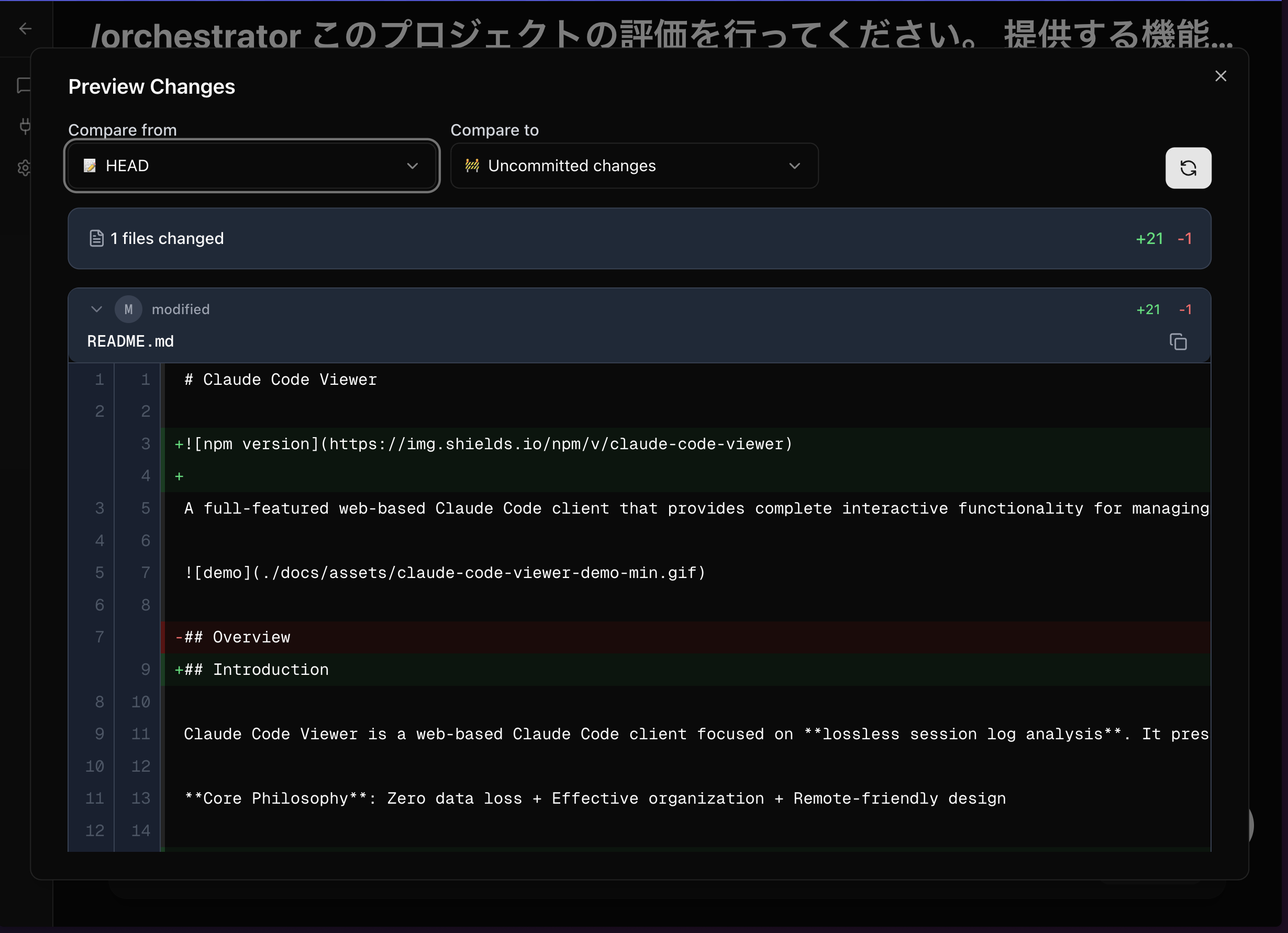Click the README.md file name

tap(130, 341)
